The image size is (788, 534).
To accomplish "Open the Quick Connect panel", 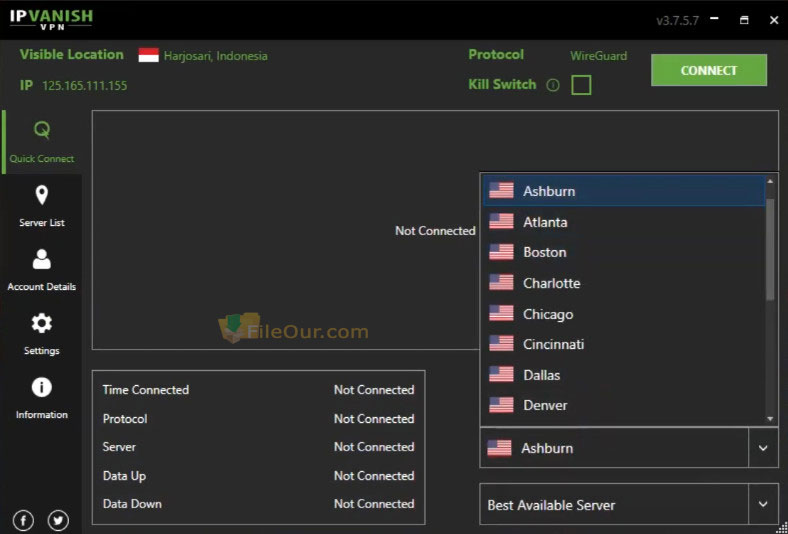I will [x=42, y=143].
